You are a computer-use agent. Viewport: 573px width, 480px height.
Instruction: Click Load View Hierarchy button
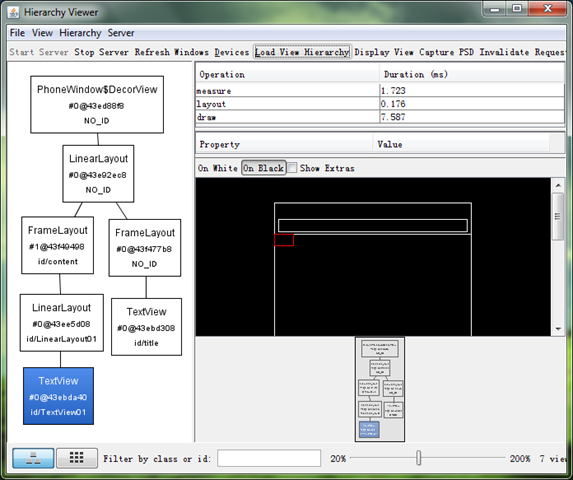(302, 52)
